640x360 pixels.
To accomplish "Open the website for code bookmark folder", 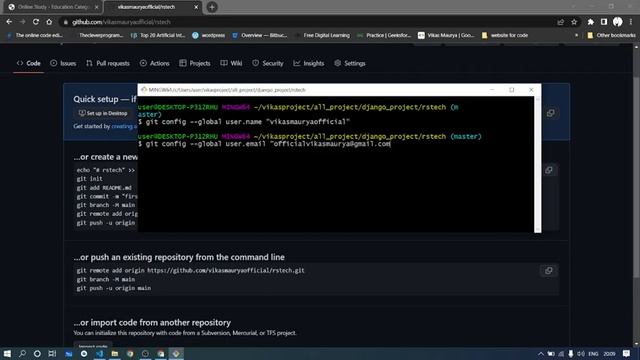I will 505,36.
